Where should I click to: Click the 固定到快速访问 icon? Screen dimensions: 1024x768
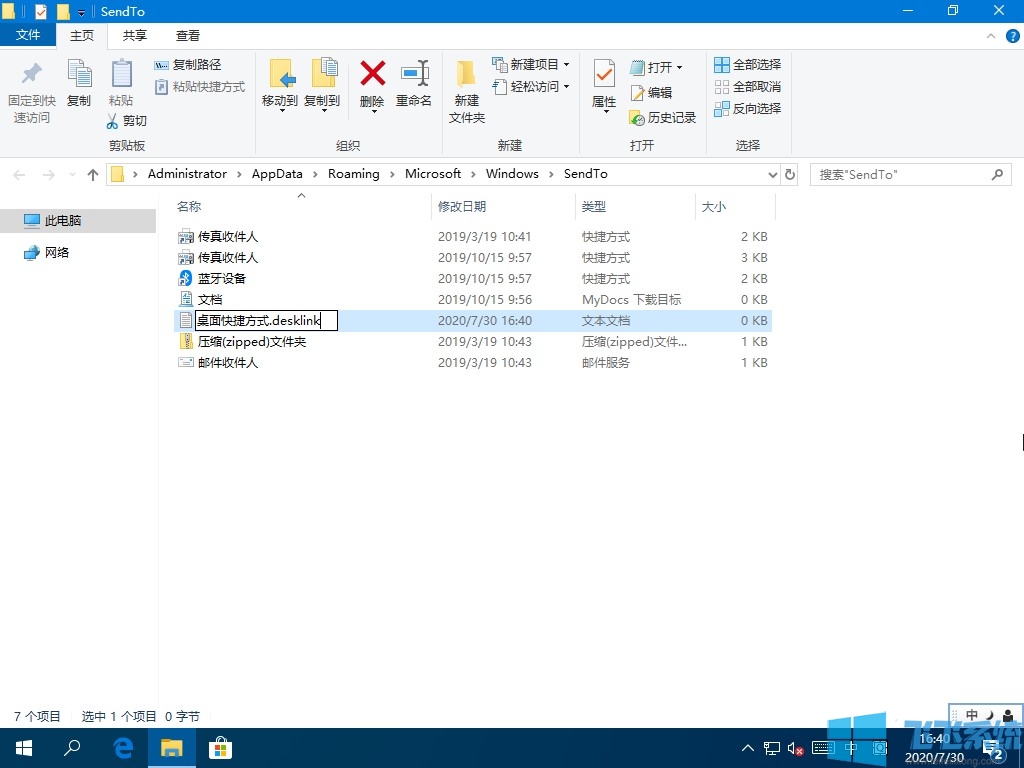(x=31, y=90)
